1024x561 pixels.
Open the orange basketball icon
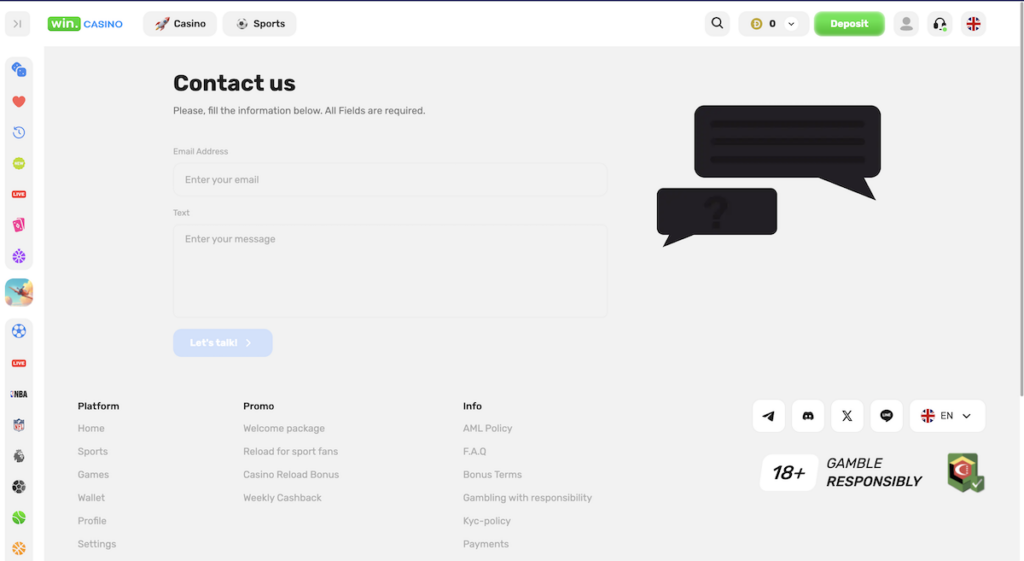19,549
